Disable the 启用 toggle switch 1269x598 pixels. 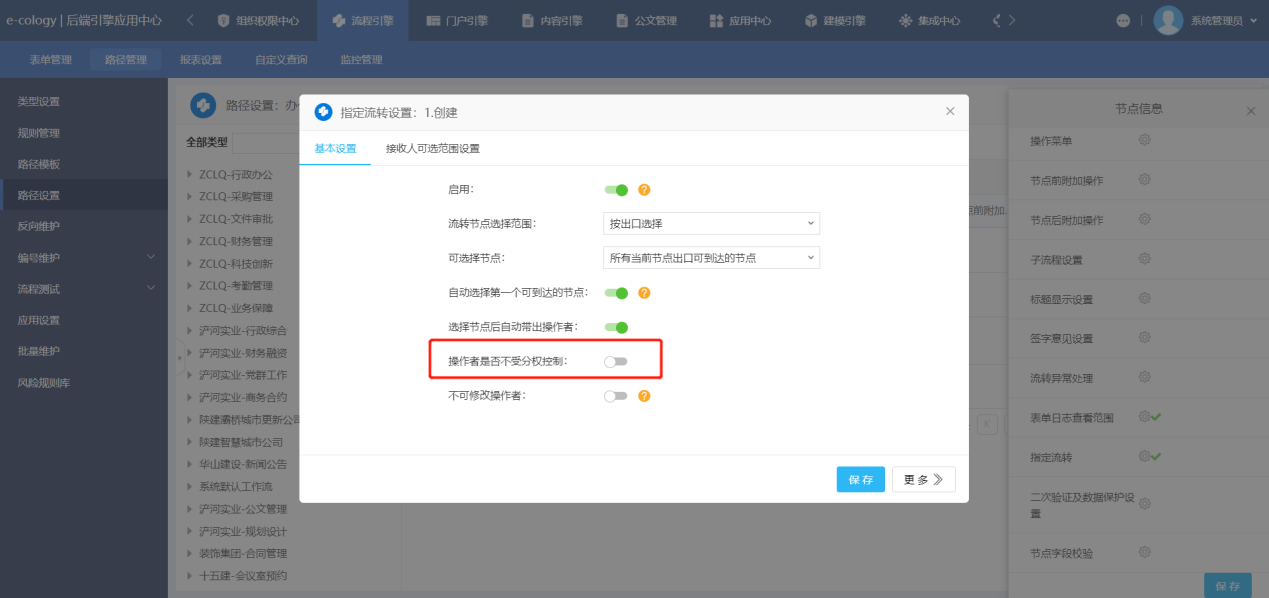pos(616,189)
